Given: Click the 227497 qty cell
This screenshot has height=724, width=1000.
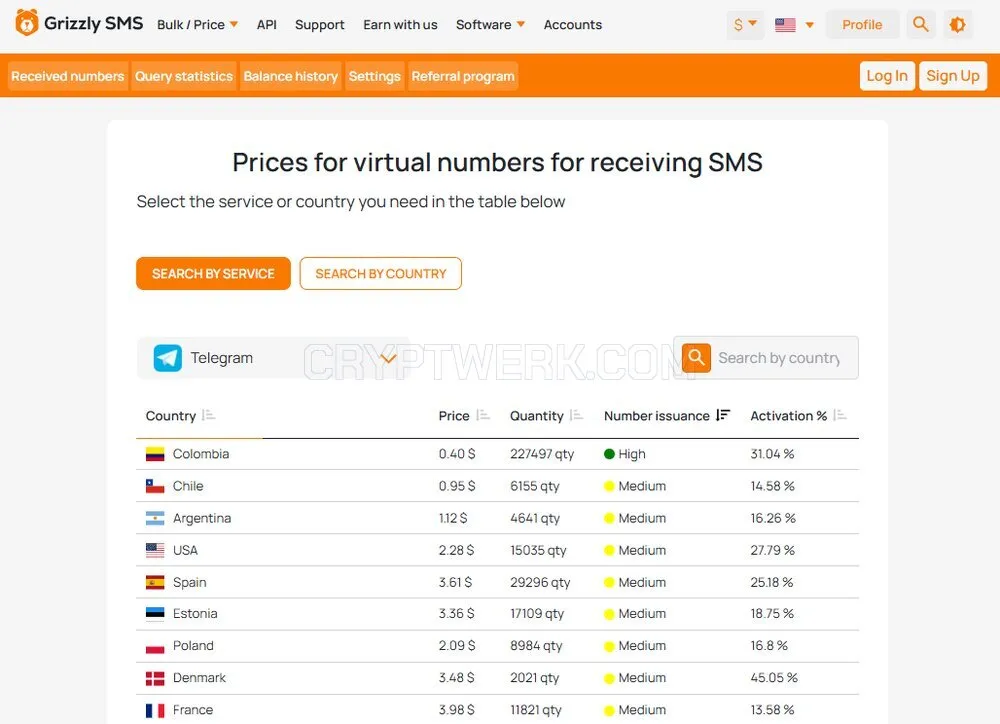Looking at the screenshot, I should pyautogui.click(x=542, y=454).
